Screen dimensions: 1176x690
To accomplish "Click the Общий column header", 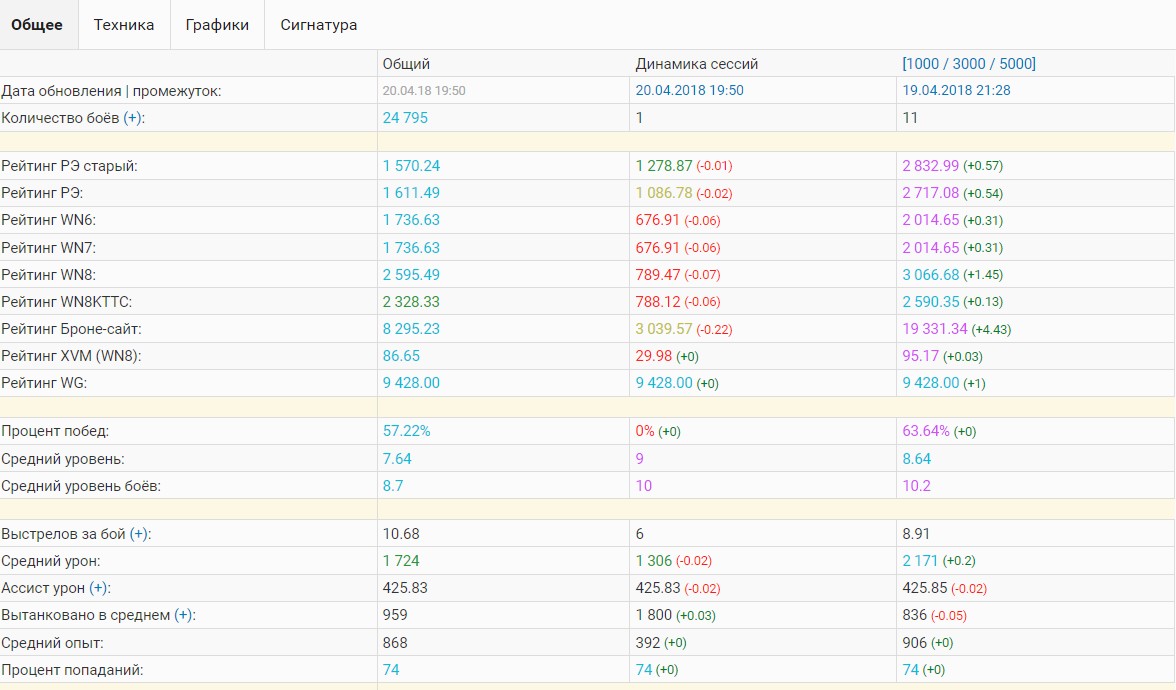I will click(x=406, y=64).
